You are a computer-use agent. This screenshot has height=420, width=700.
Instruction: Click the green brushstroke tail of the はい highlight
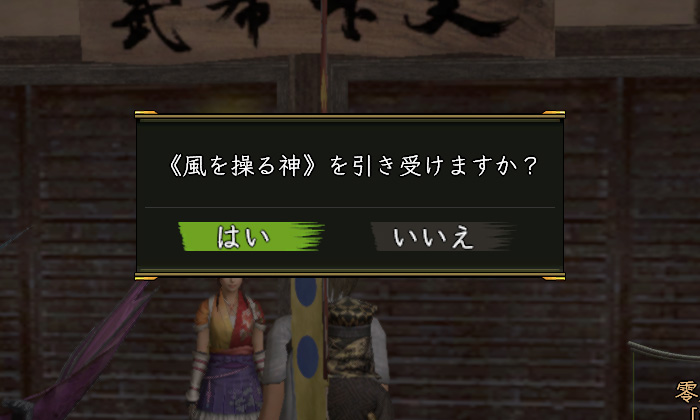308,236
